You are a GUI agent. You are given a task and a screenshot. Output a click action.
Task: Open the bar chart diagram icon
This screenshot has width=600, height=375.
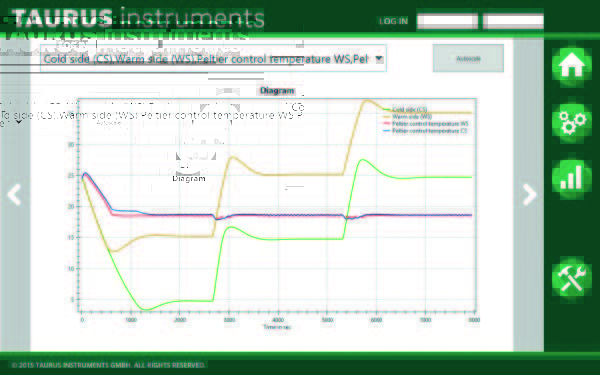pyautogui.click(x=572, y=178)
